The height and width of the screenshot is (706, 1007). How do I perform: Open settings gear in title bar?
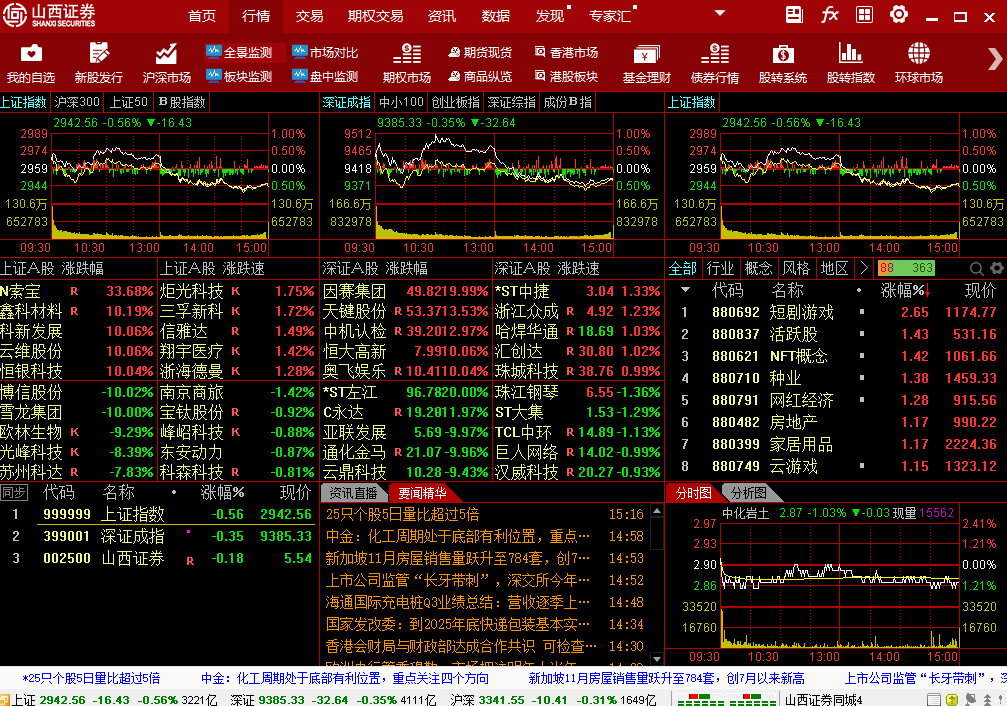tap(898, 15)
